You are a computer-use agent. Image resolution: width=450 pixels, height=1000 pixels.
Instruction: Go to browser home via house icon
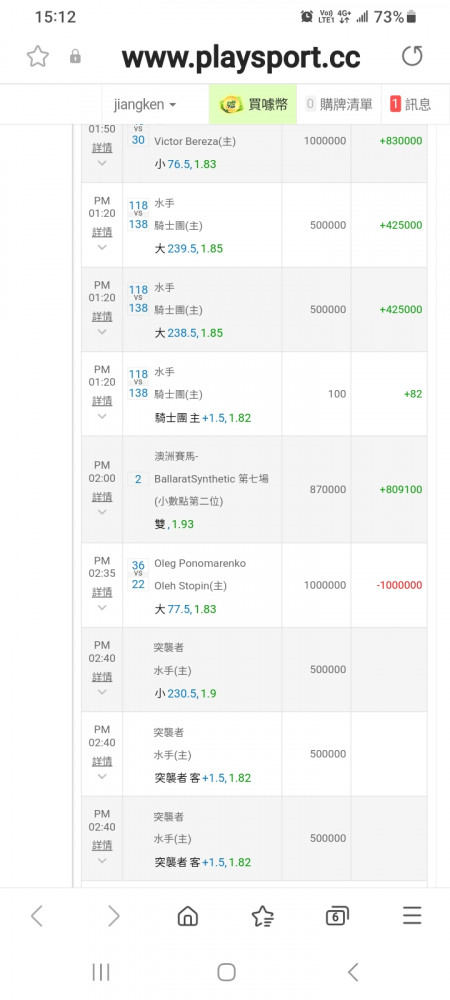click(x=187, y=916)
